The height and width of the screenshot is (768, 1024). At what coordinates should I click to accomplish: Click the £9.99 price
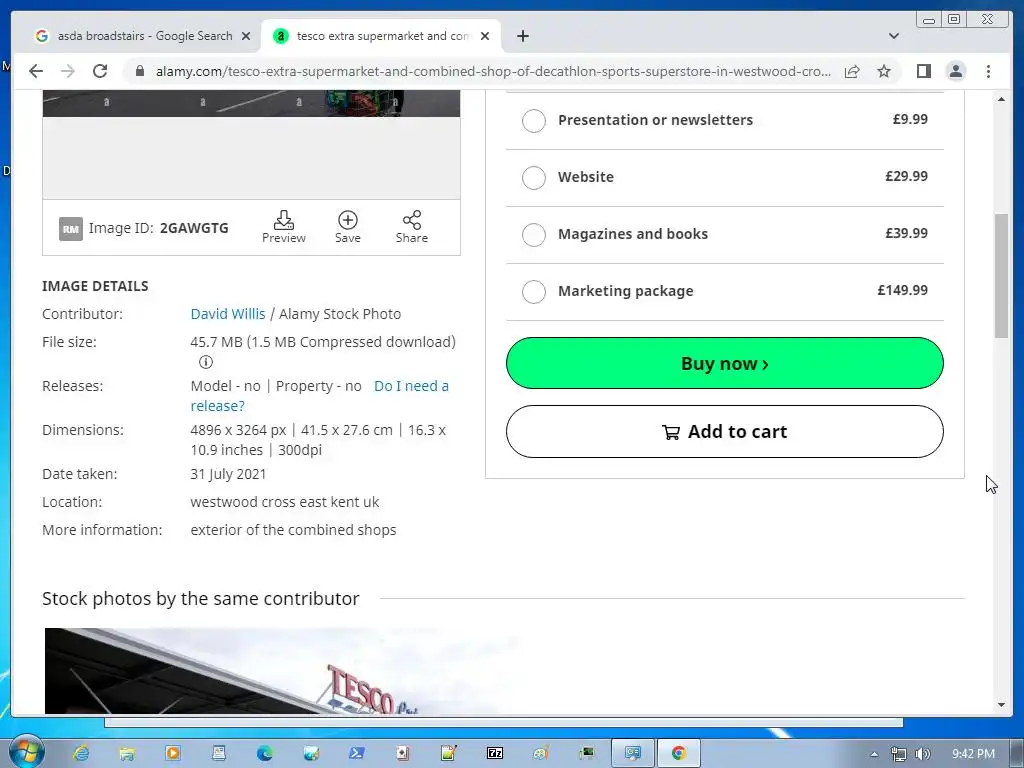click(x=910, y=119)
